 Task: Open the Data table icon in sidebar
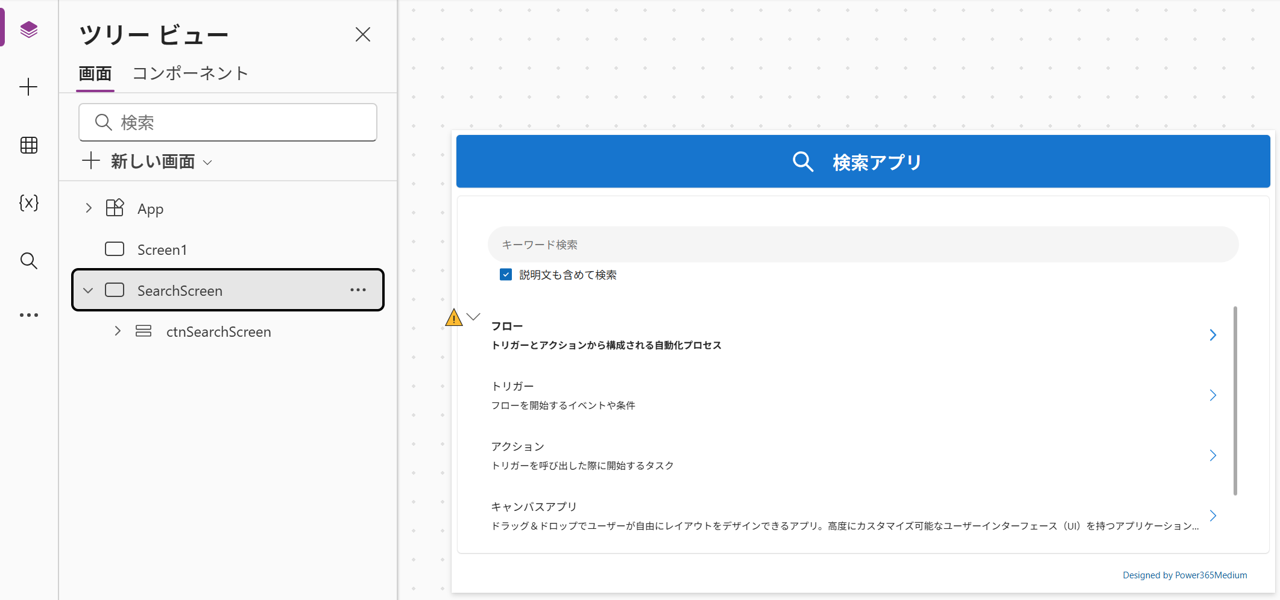pyautogui.click(x=29, y=146)
